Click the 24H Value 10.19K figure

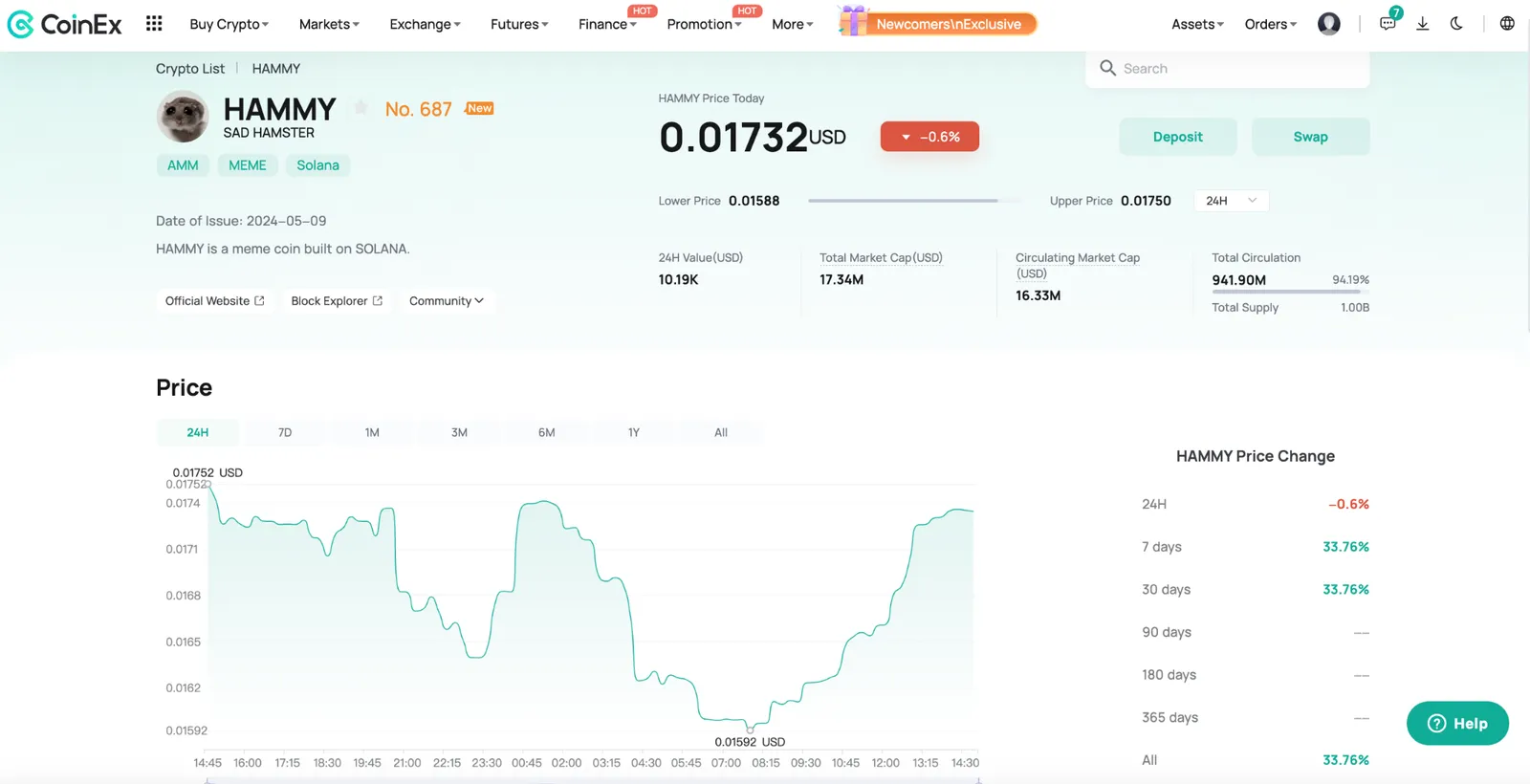(x=678, y=279)
